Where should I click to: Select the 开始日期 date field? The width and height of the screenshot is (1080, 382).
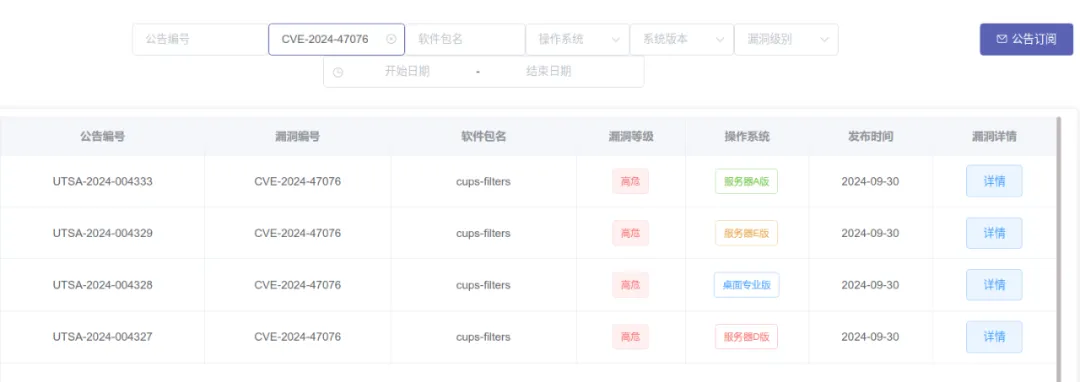pyautogui.click(x=407, y=72)
